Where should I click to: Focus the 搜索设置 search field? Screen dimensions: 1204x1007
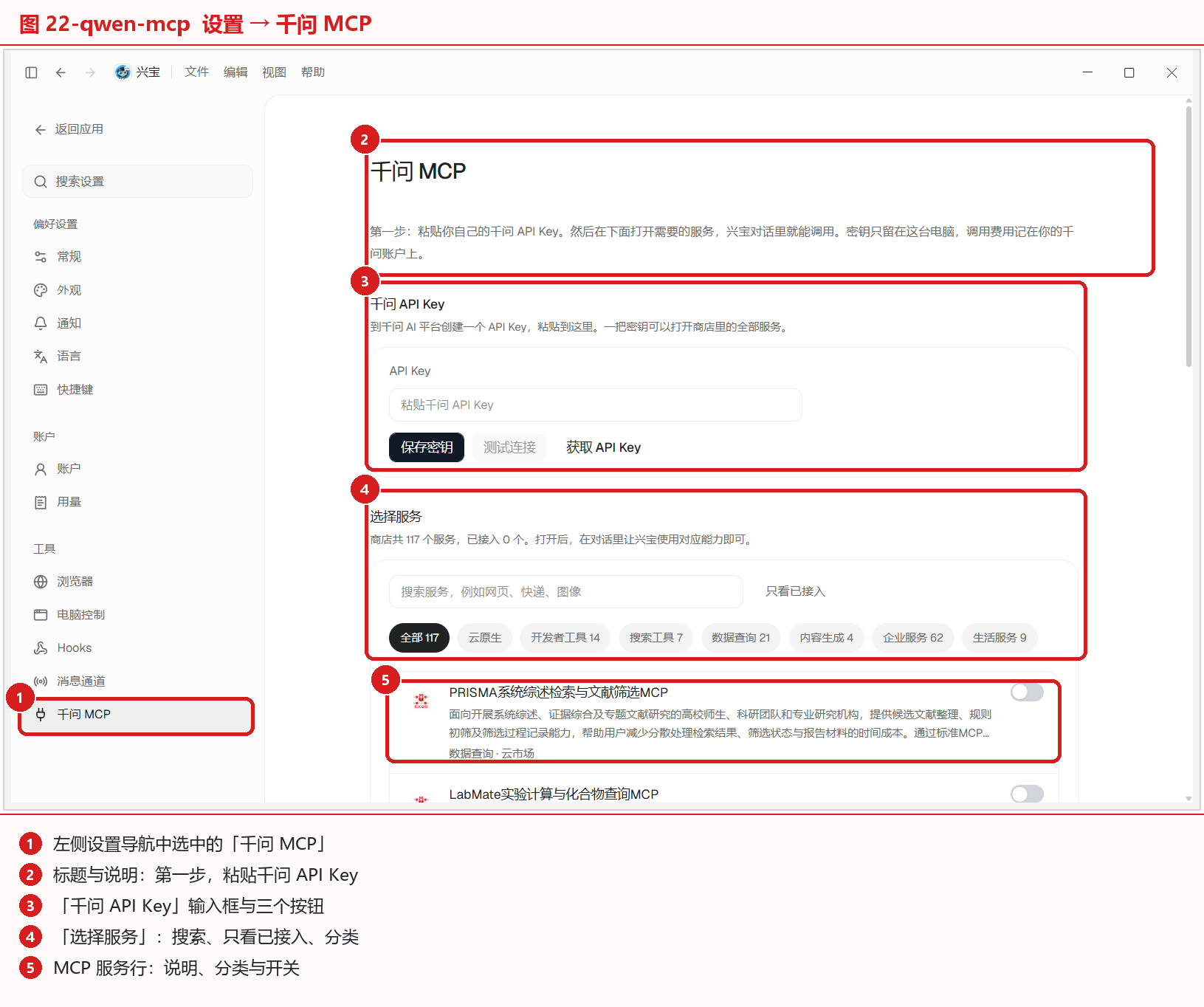coord(138,182)
